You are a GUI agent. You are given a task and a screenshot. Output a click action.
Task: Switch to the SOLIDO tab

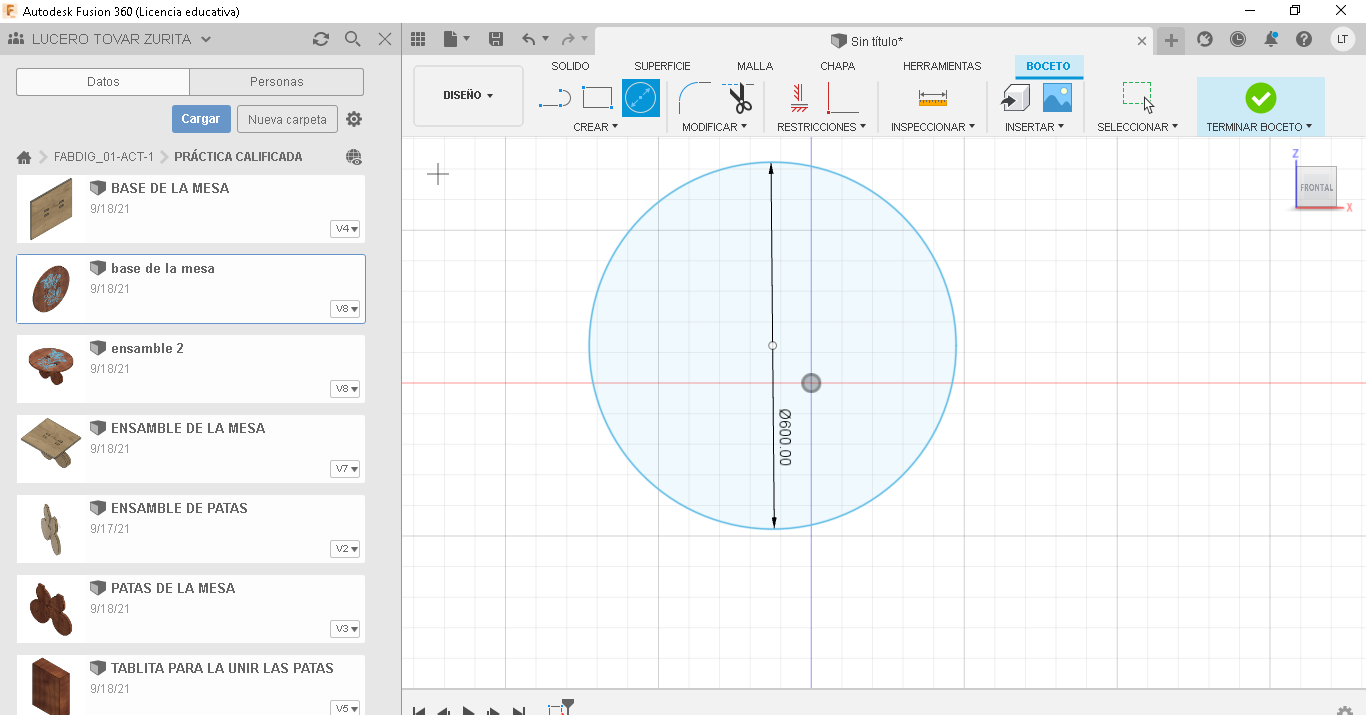(570, 66)
